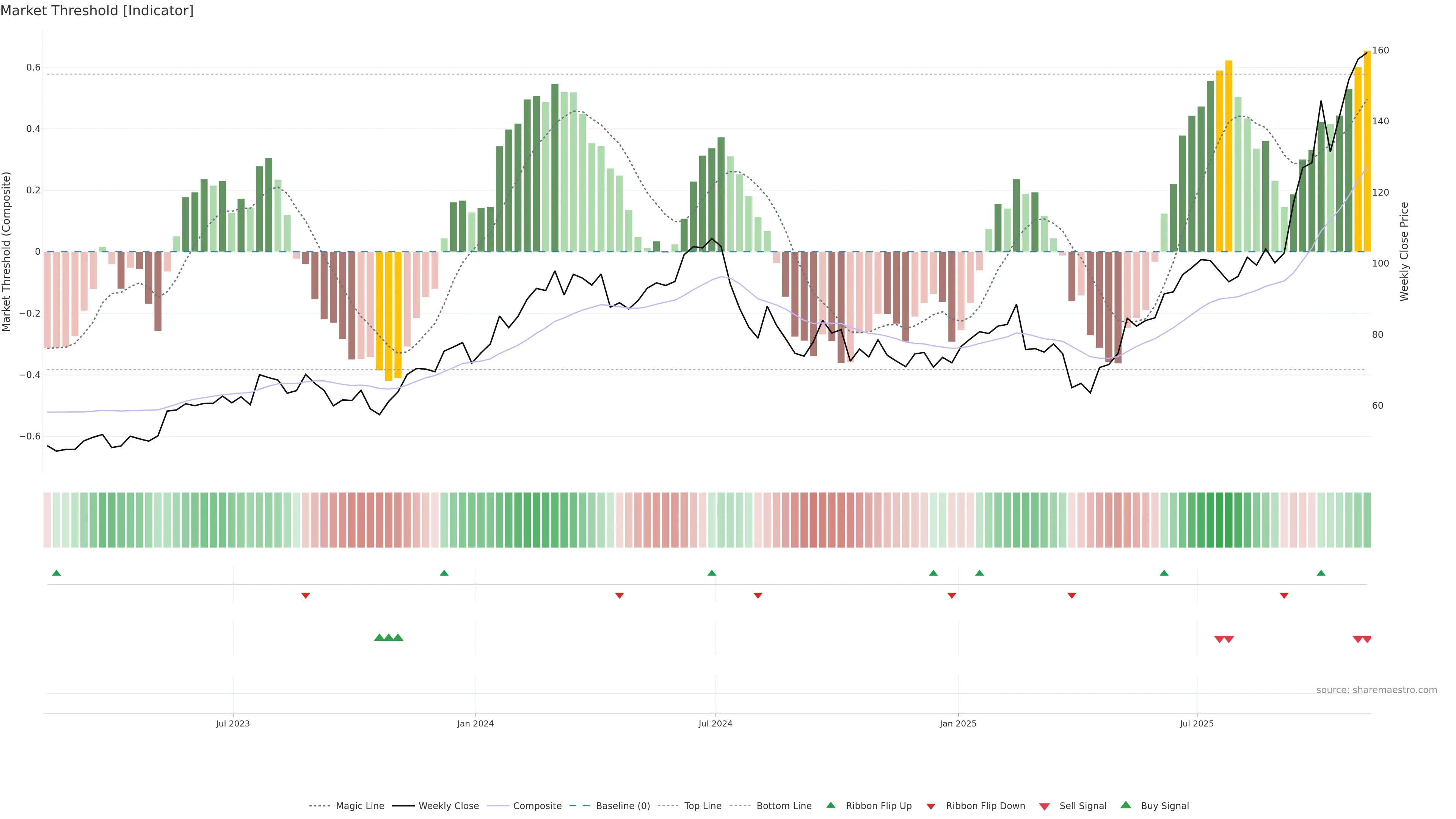Screen dimensions: 1456x819
Task: Click the Sell Signal legend label
Action: tap(1083, 806)
